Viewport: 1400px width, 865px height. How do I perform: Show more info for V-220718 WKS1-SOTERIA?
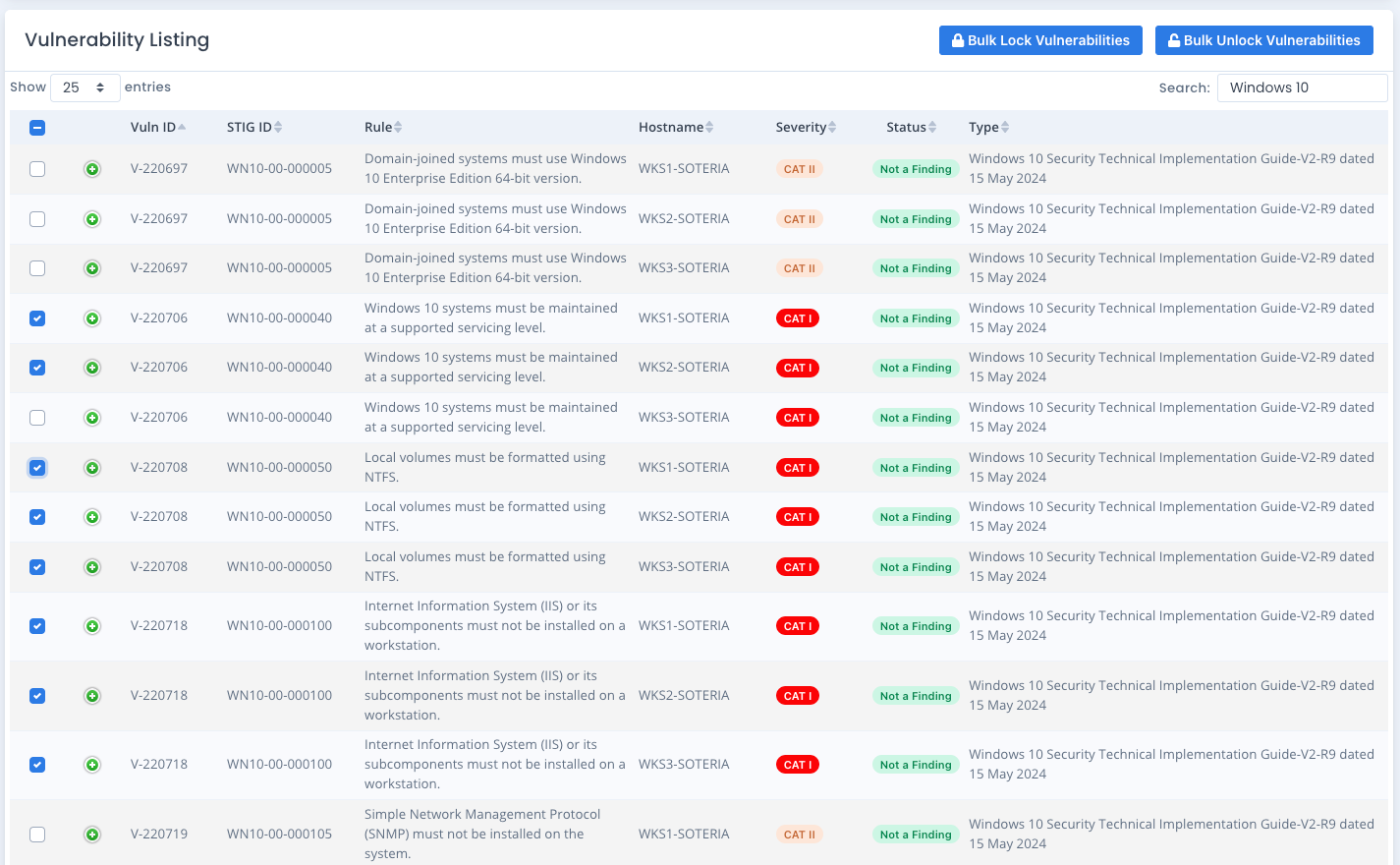92,626
